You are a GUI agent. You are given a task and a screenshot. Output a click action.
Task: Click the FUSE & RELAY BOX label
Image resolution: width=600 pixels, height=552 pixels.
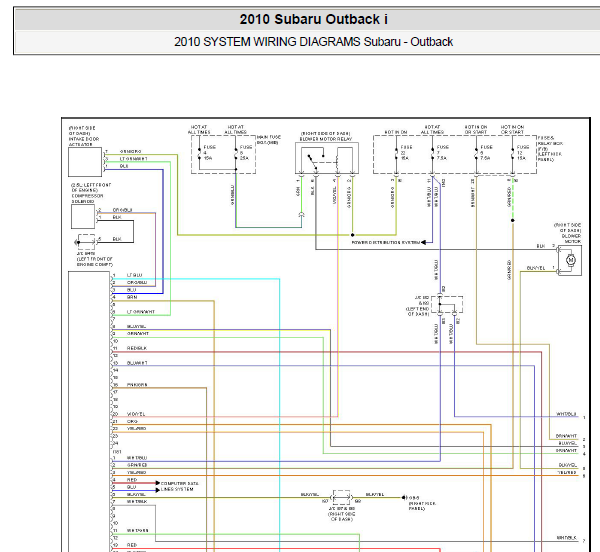coord(550,148)
